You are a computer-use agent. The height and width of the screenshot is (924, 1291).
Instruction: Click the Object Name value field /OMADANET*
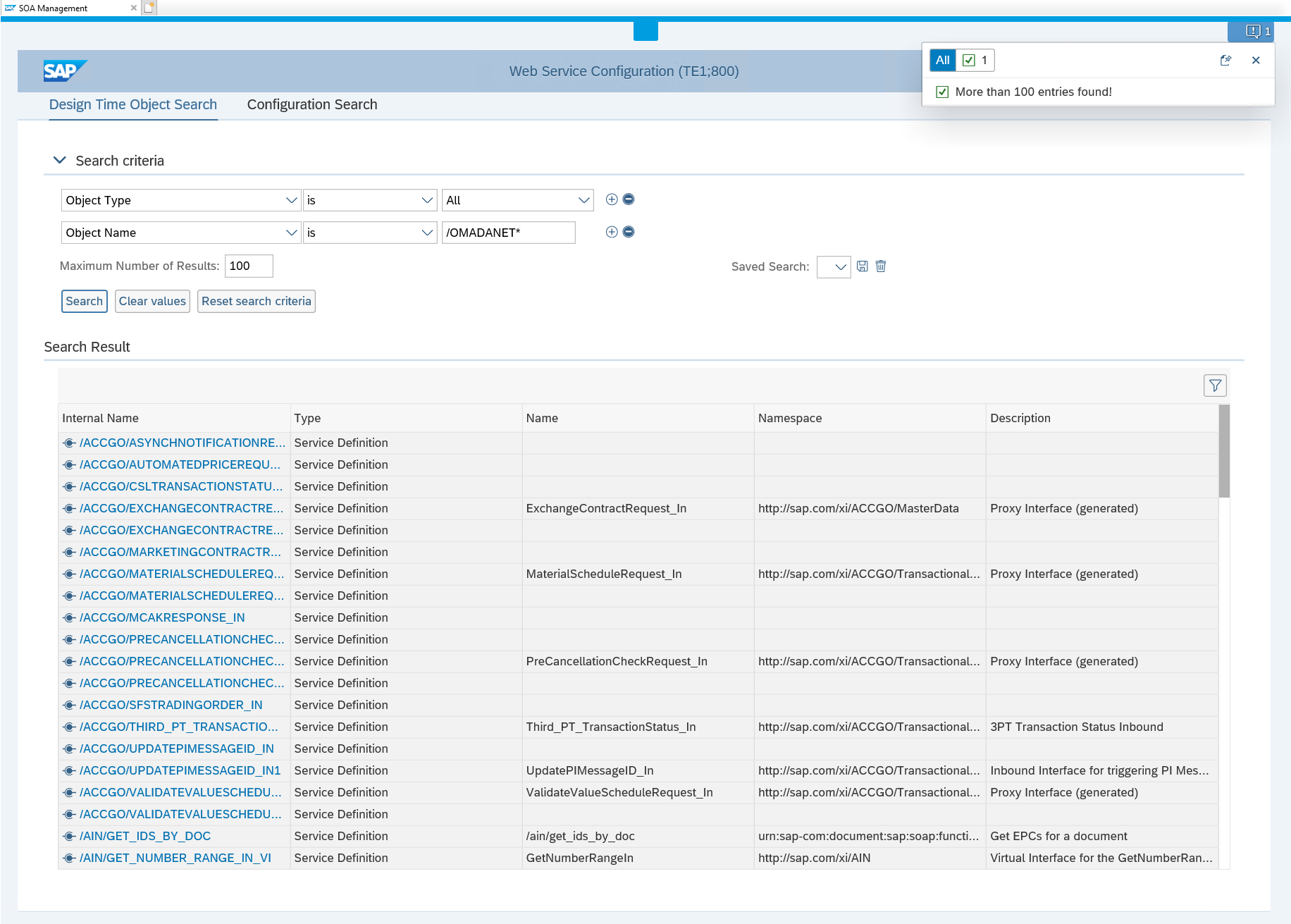pos(508,233)
